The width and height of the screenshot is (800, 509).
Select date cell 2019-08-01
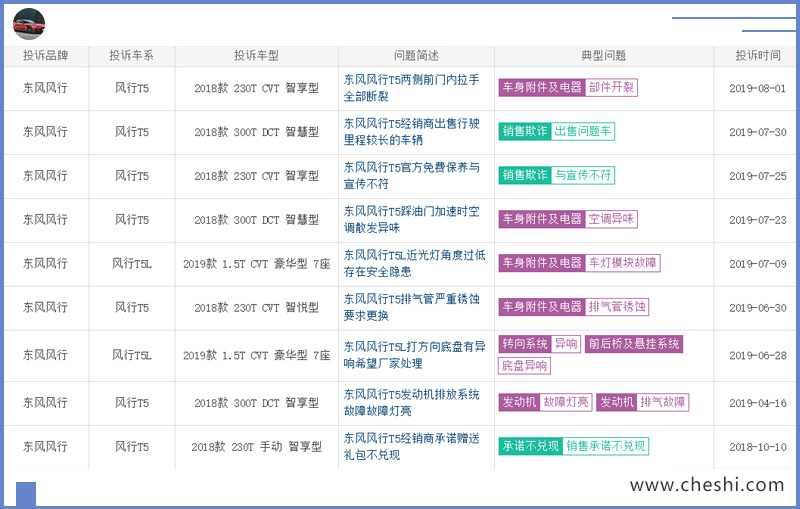click(758, 88)
